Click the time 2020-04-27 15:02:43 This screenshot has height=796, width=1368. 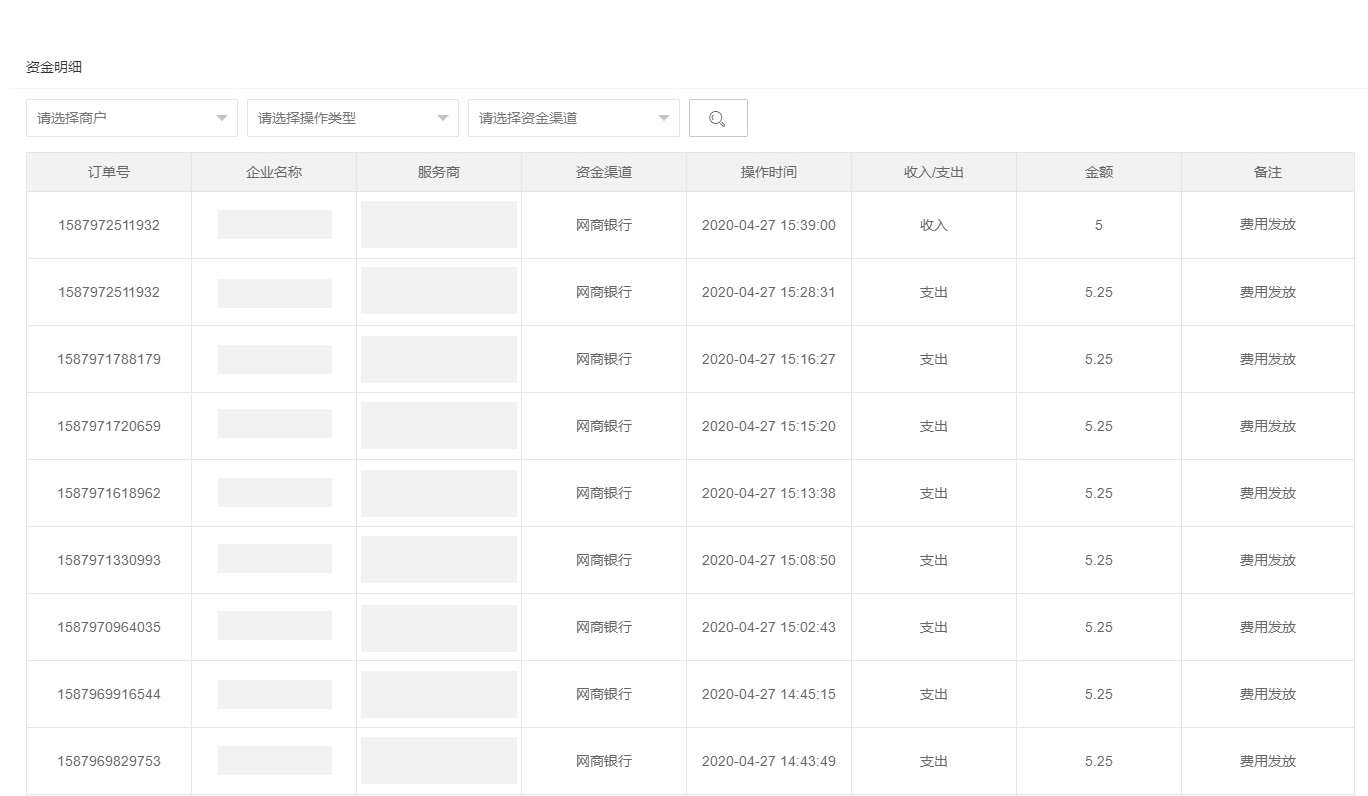[x=769, y=627]
